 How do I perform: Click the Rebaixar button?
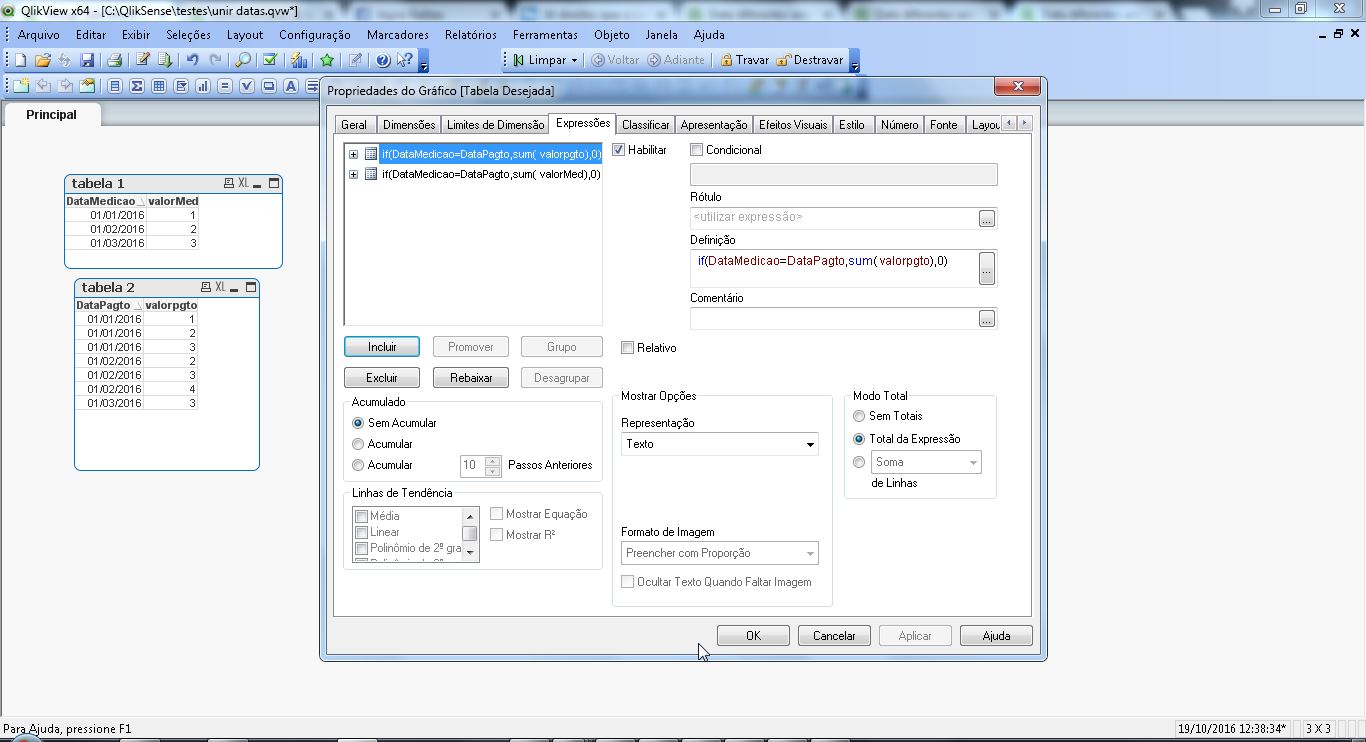coord(471,378)
